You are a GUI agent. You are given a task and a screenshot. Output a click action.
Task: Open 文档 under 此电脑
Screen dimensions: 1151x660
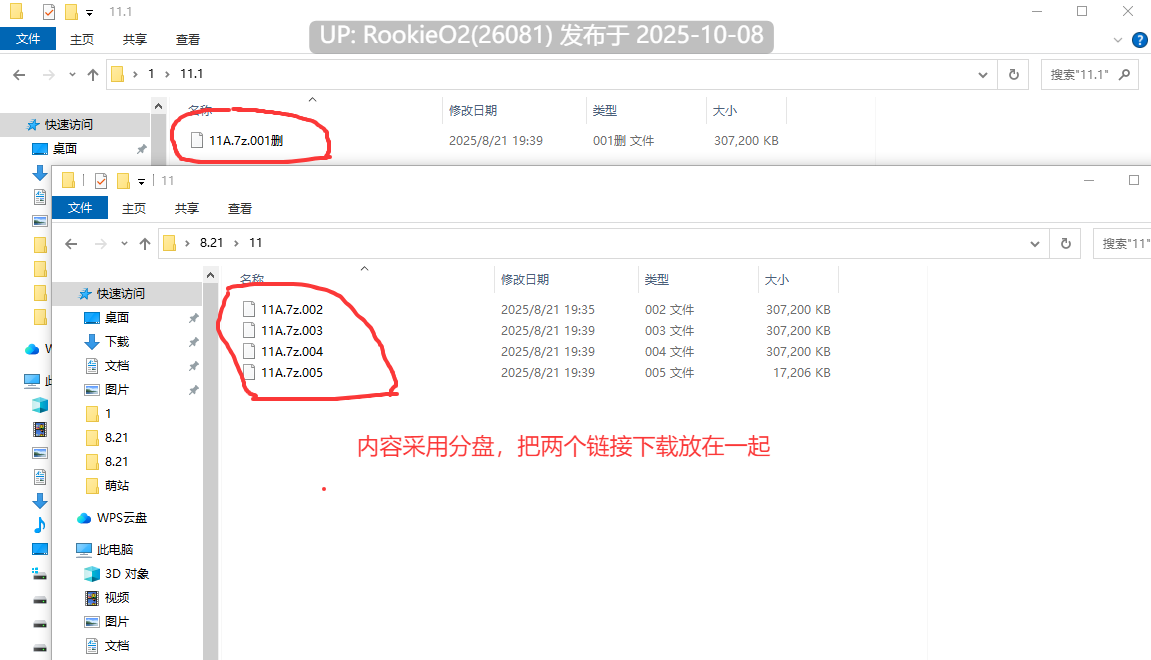(117, 646)
